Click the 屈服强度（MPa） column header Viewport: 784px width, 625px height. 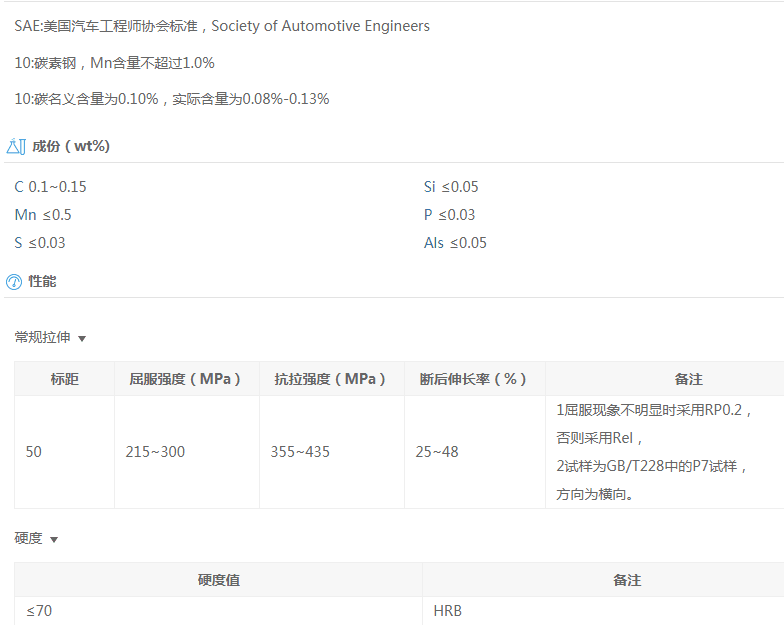pos(186,379)
